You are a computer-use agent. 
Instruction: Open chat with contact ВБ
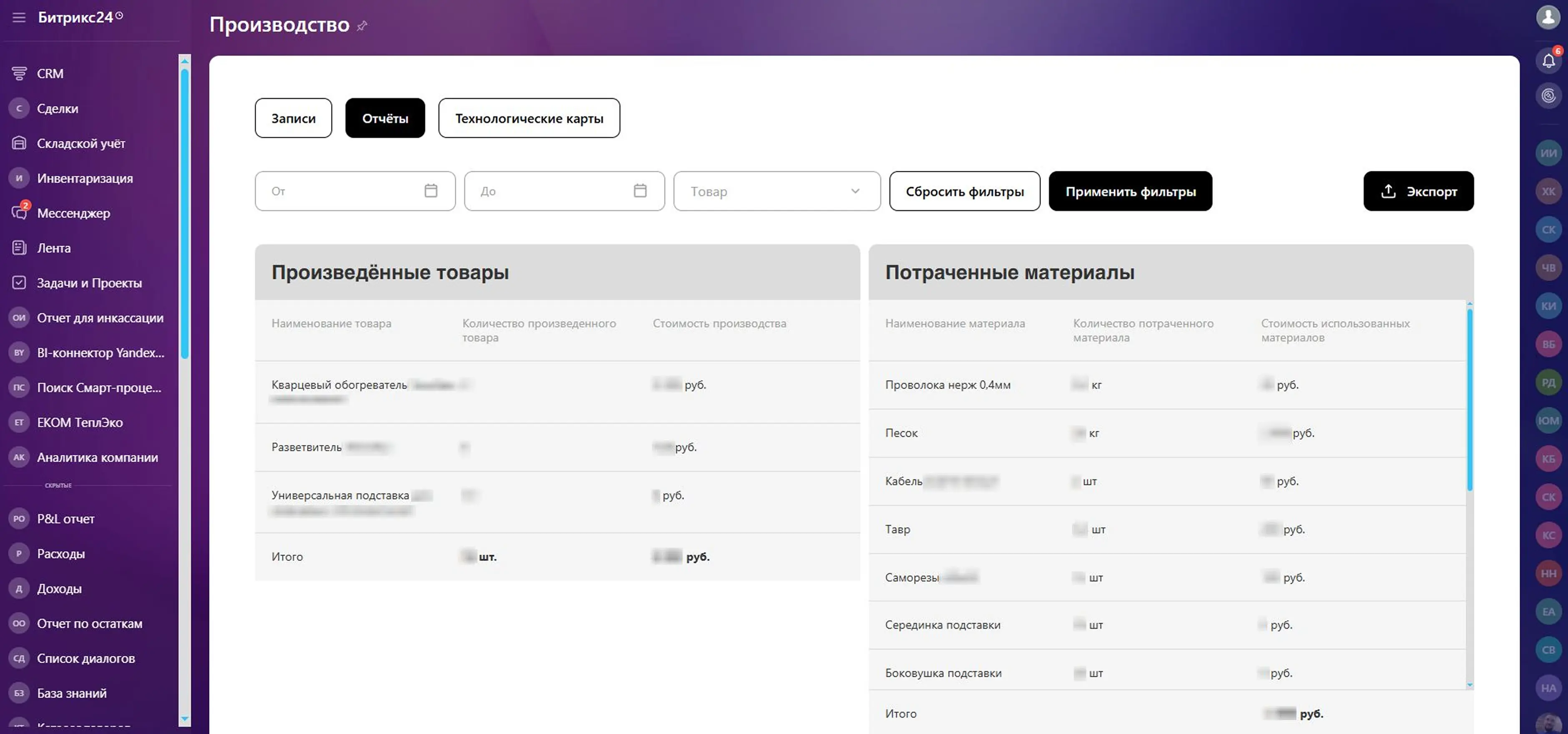coord(1548,344)
